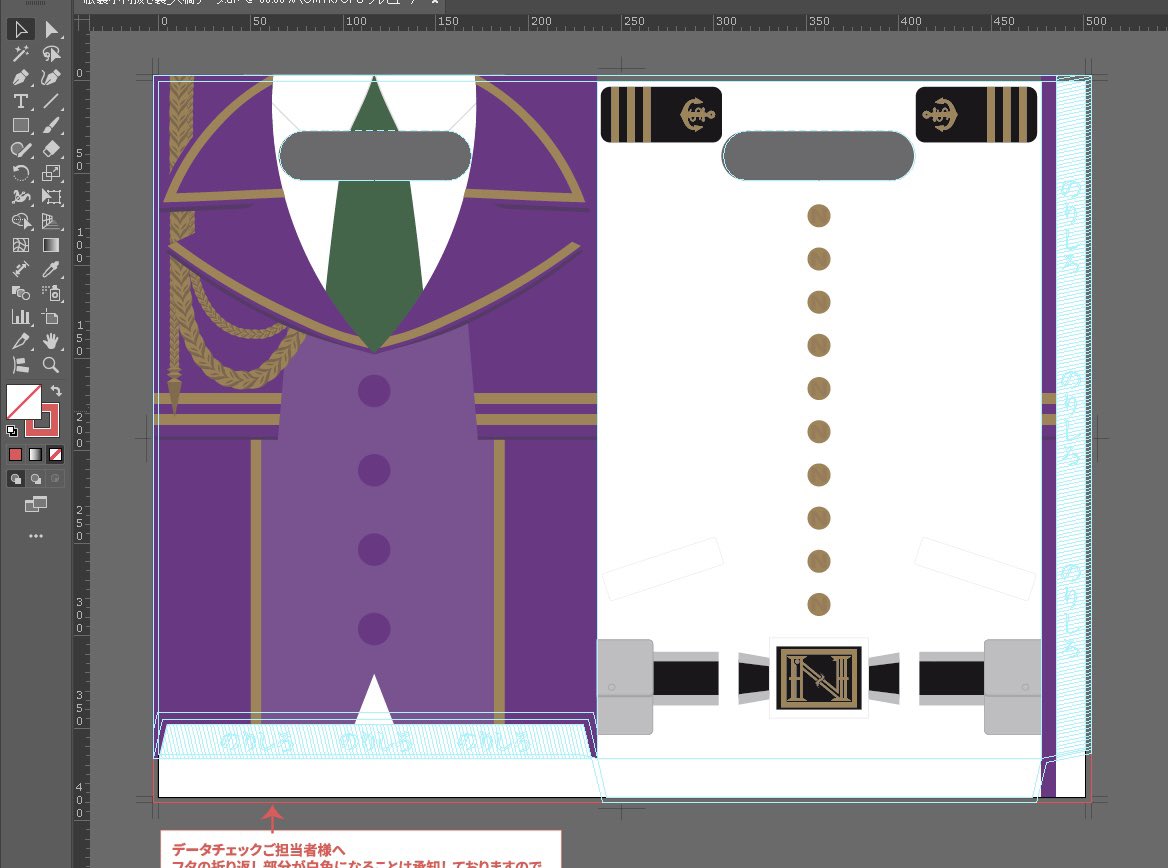Select the Mesh tool
1168x868 pixels.
coord(21,245)
